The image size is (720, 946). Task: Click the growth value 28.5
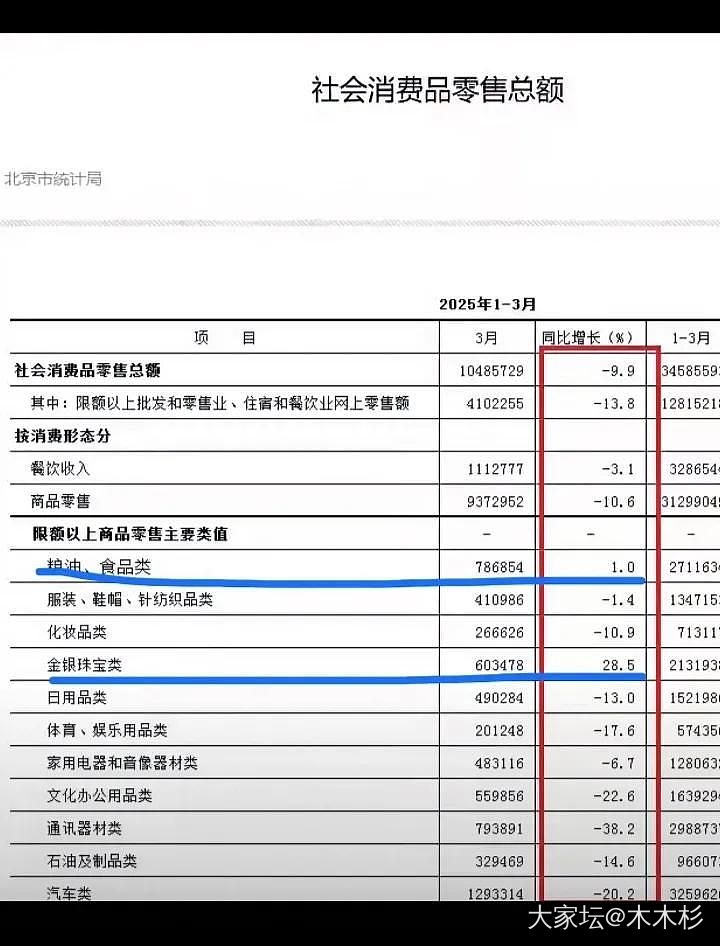coord(619,665)
